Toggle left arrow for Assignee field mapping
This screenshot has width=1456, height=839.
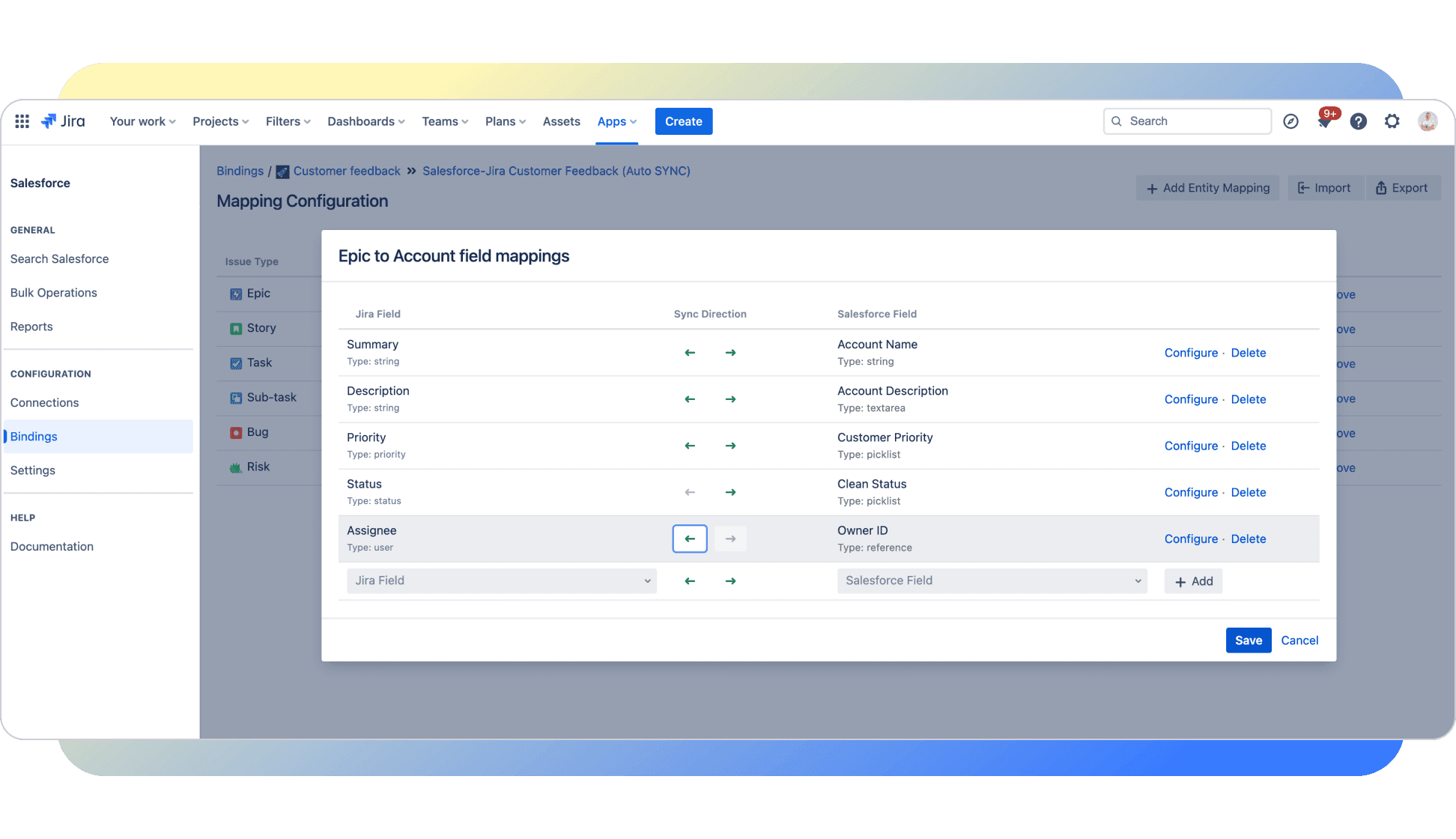coord(690,538)
